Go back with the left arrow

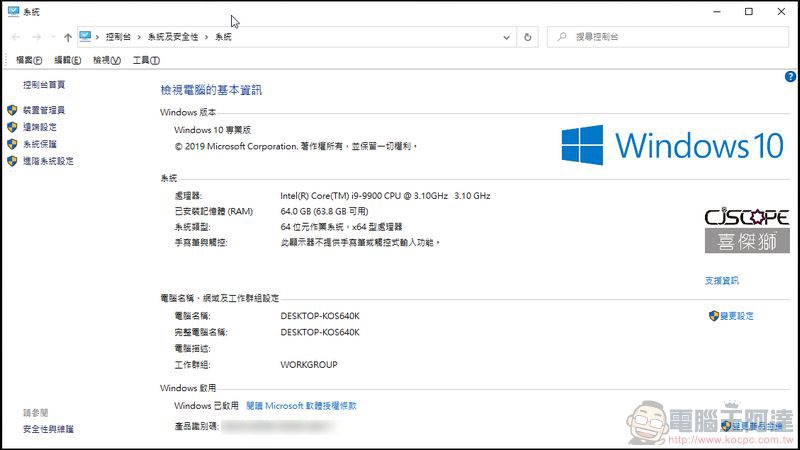coord(16,37)
